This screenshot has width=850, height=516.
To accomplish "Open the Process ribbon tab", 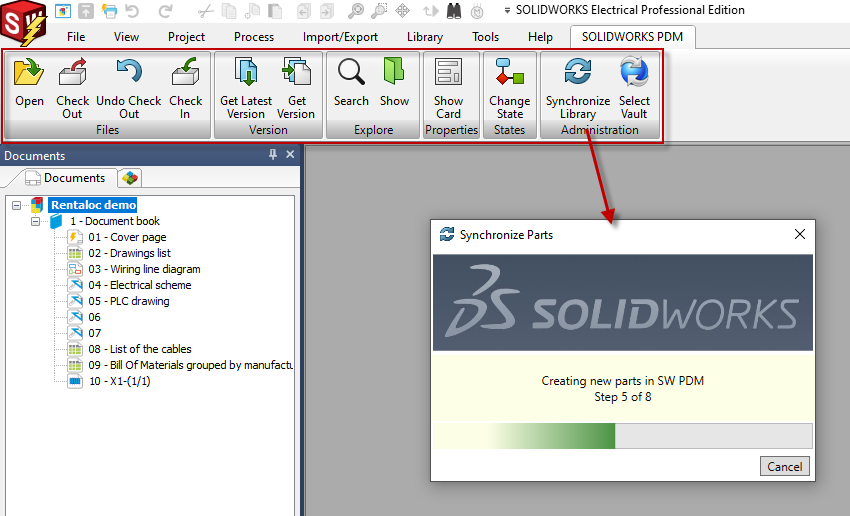I will click(254, 37).
